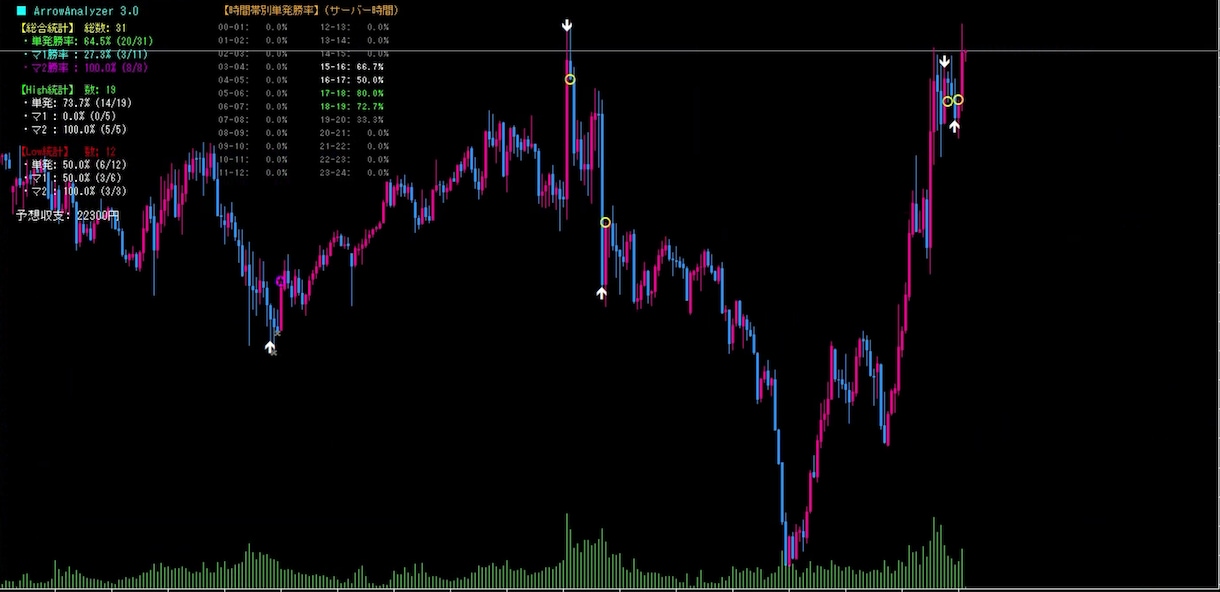Select the down arrow atop the central price spike
The width and height of the screenshot is (1220, 592).
(x=567, y=25)
